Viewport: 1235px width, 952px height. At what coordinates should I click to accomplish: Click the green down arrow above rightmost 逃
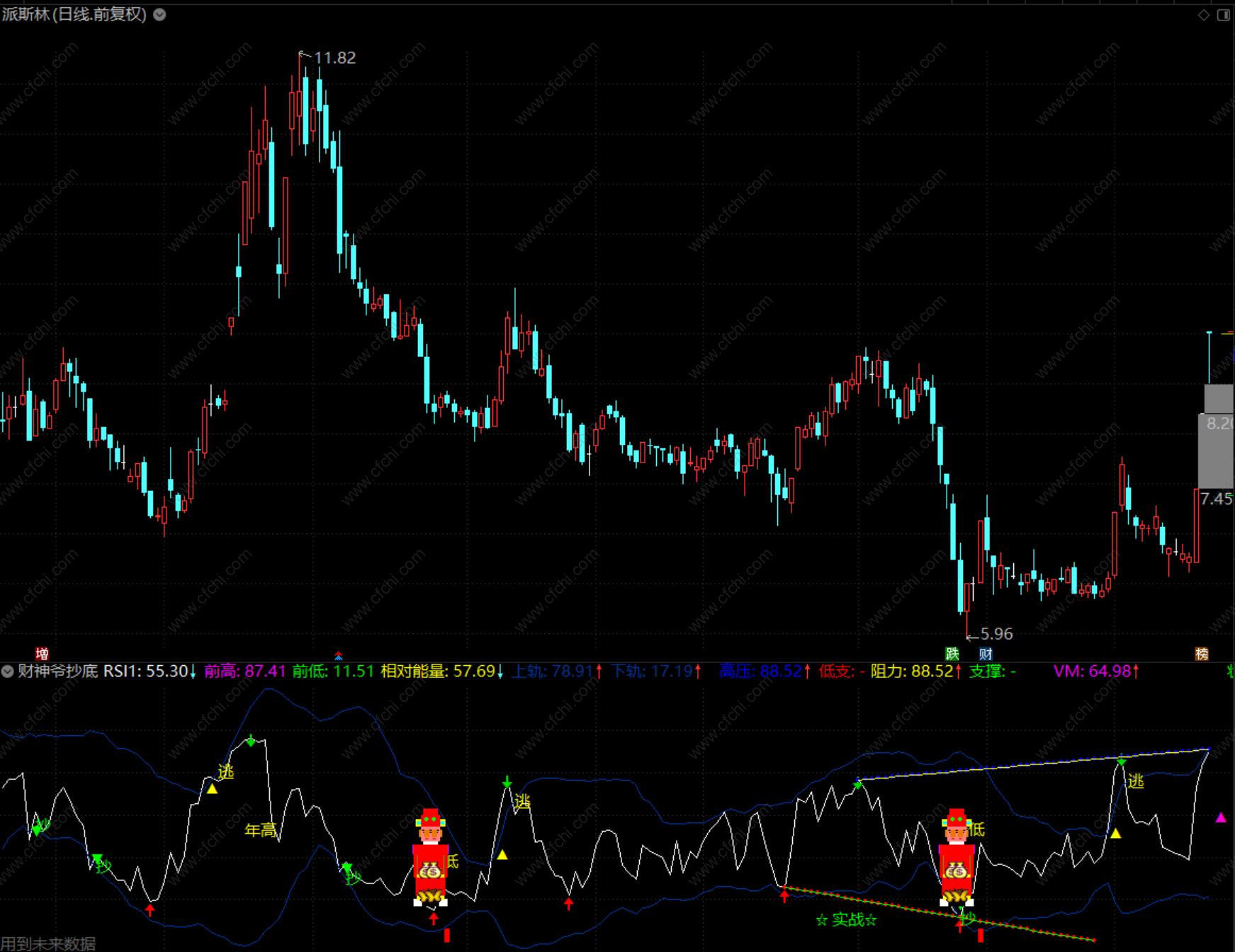[x=1121, y=761]
